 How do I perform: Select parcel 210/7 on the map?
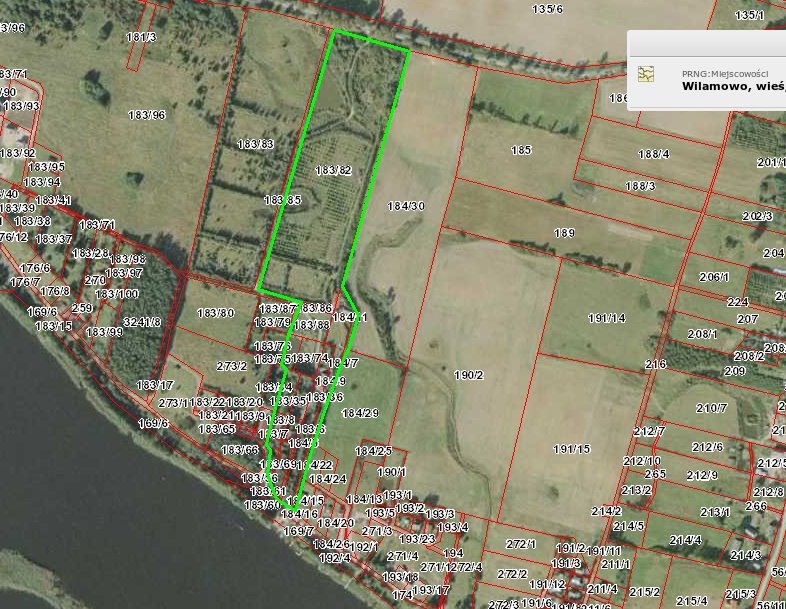click(712, 408)
